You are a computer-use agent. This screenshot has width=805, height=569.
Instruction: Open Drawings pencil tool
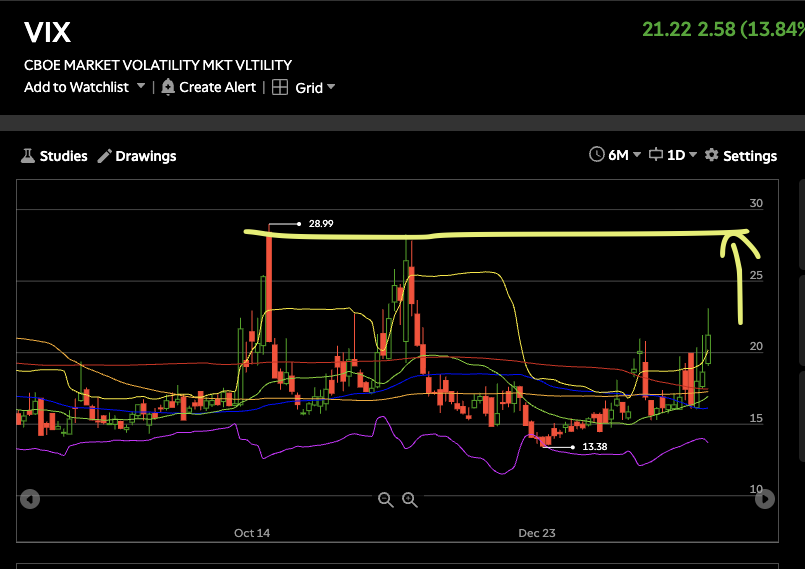[104, 156]
